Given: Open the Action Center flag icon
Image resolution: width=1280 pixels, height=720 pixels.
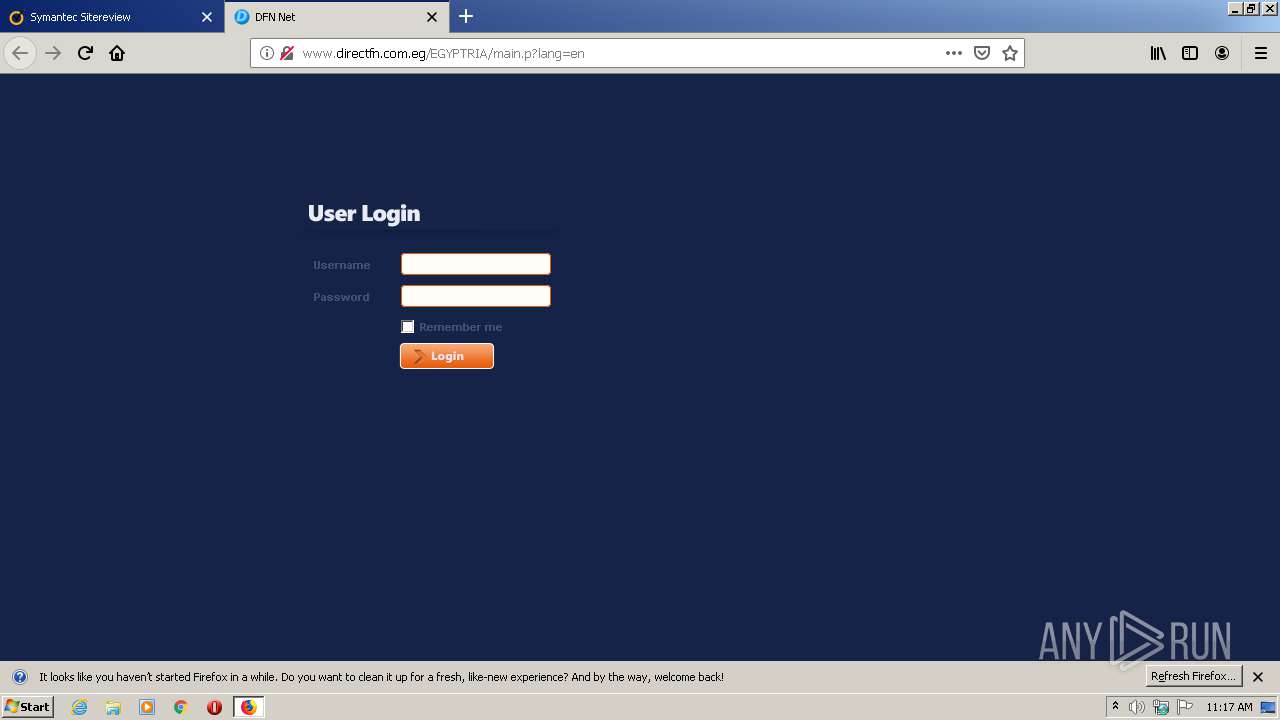Looking at the screenshot, I should click(x=1185, y=707).
